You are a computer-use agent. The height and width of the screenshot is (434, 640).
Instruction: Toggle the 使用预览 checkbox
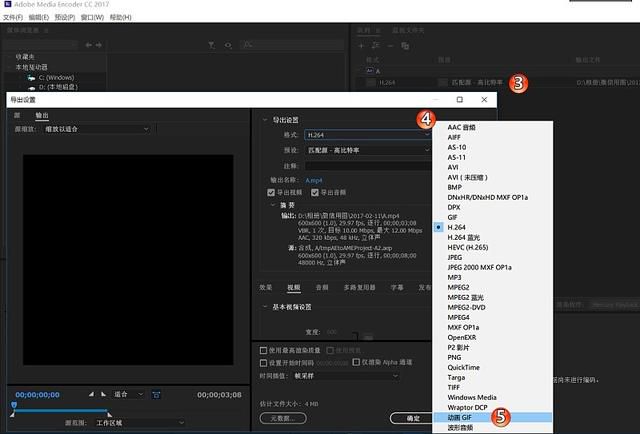(x=330, y=350)
